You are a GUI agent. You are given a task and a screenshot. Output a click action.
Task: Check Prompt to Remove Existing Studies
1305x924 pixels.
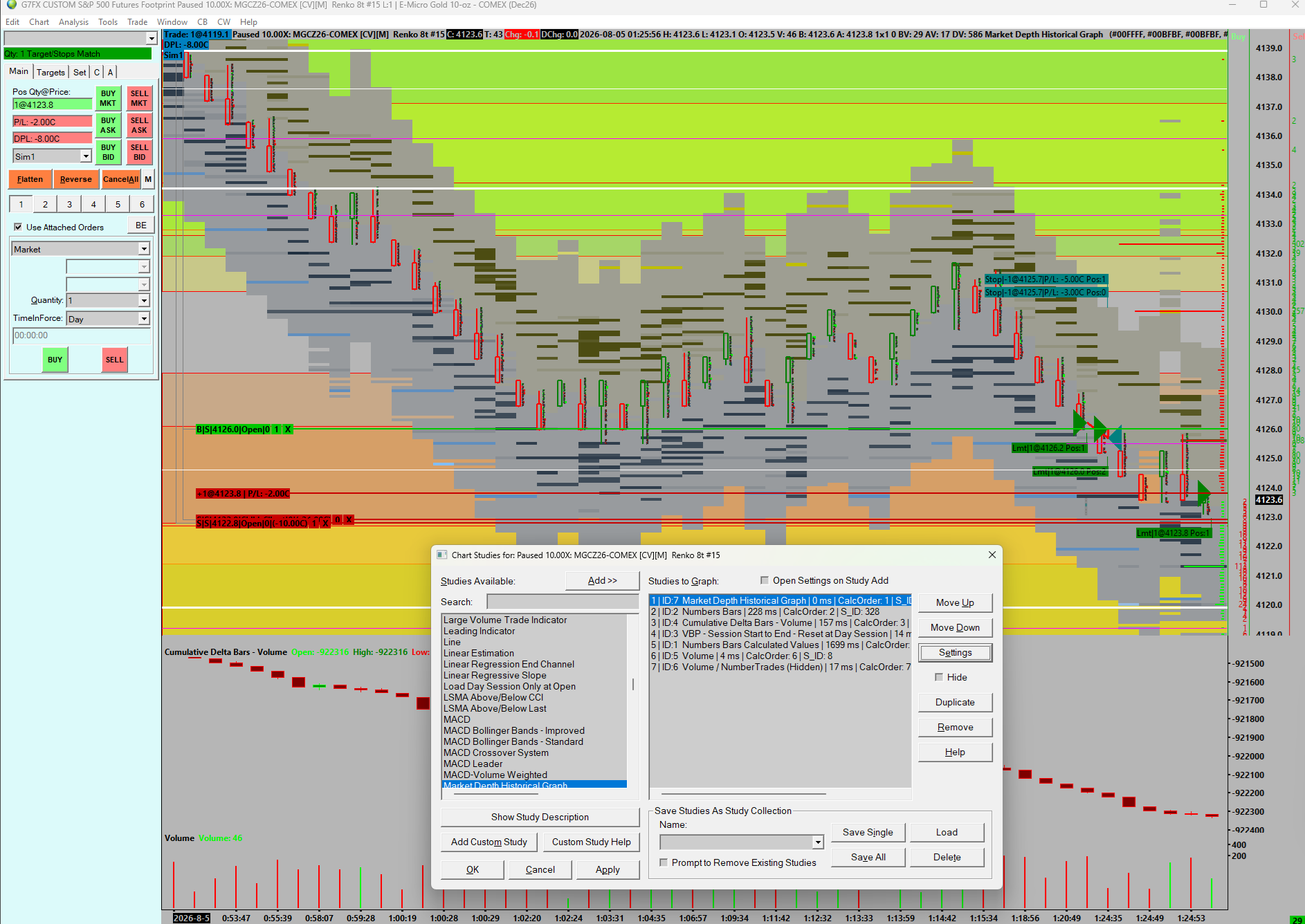coord(664,862)
